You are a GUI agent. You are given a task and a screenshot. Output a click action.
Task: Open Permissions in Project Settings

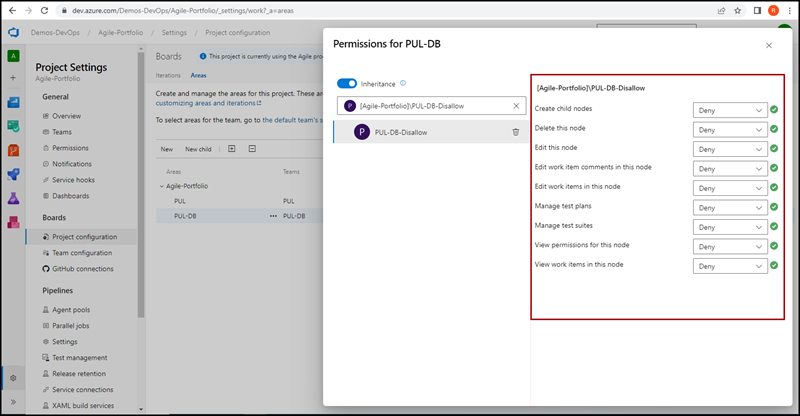point(70,148)
